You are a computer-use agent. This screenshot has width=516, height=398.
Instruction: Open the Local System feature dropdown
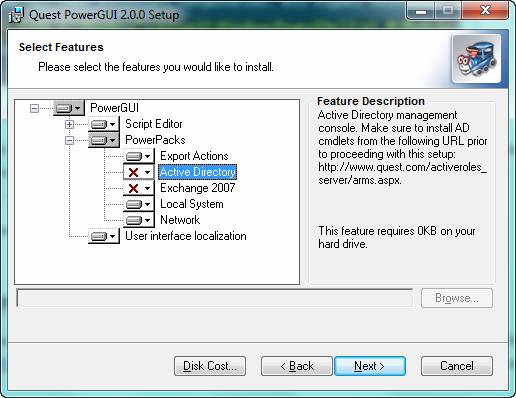tap(139, 204)
